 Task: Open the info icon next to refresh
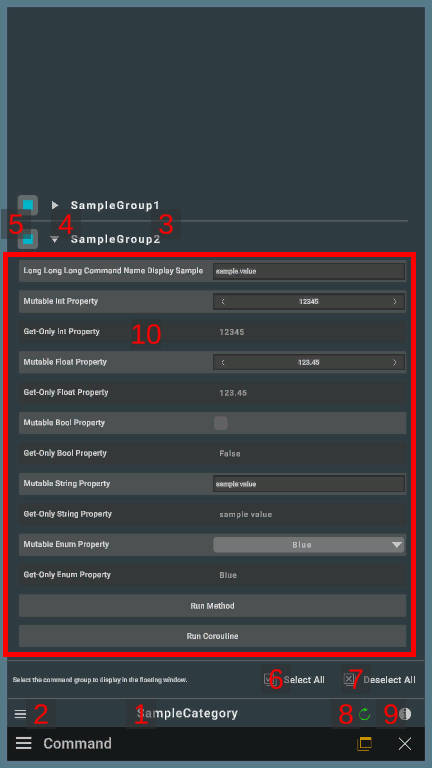click(x=405, y=714)
